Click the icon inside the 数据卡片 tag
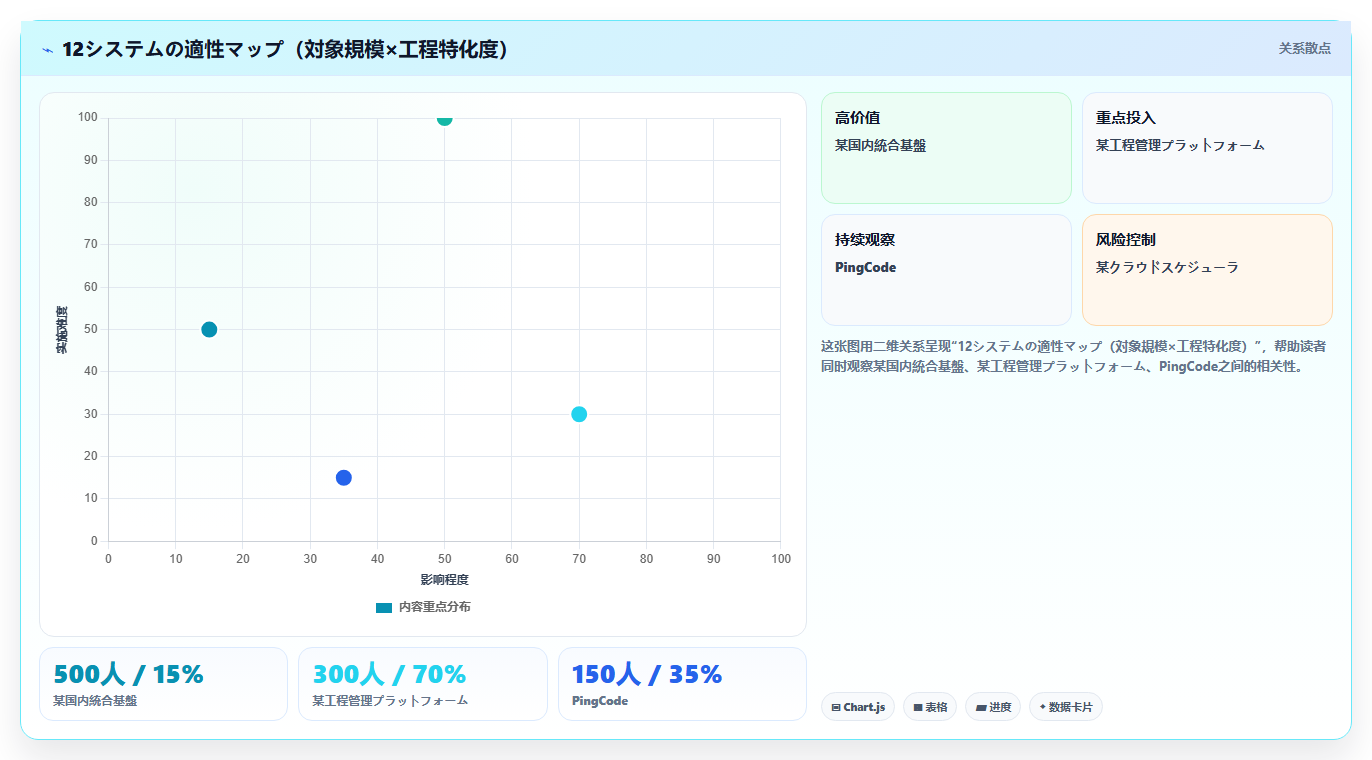This screenshot has height=760, width=1372. pos(1043,707)
